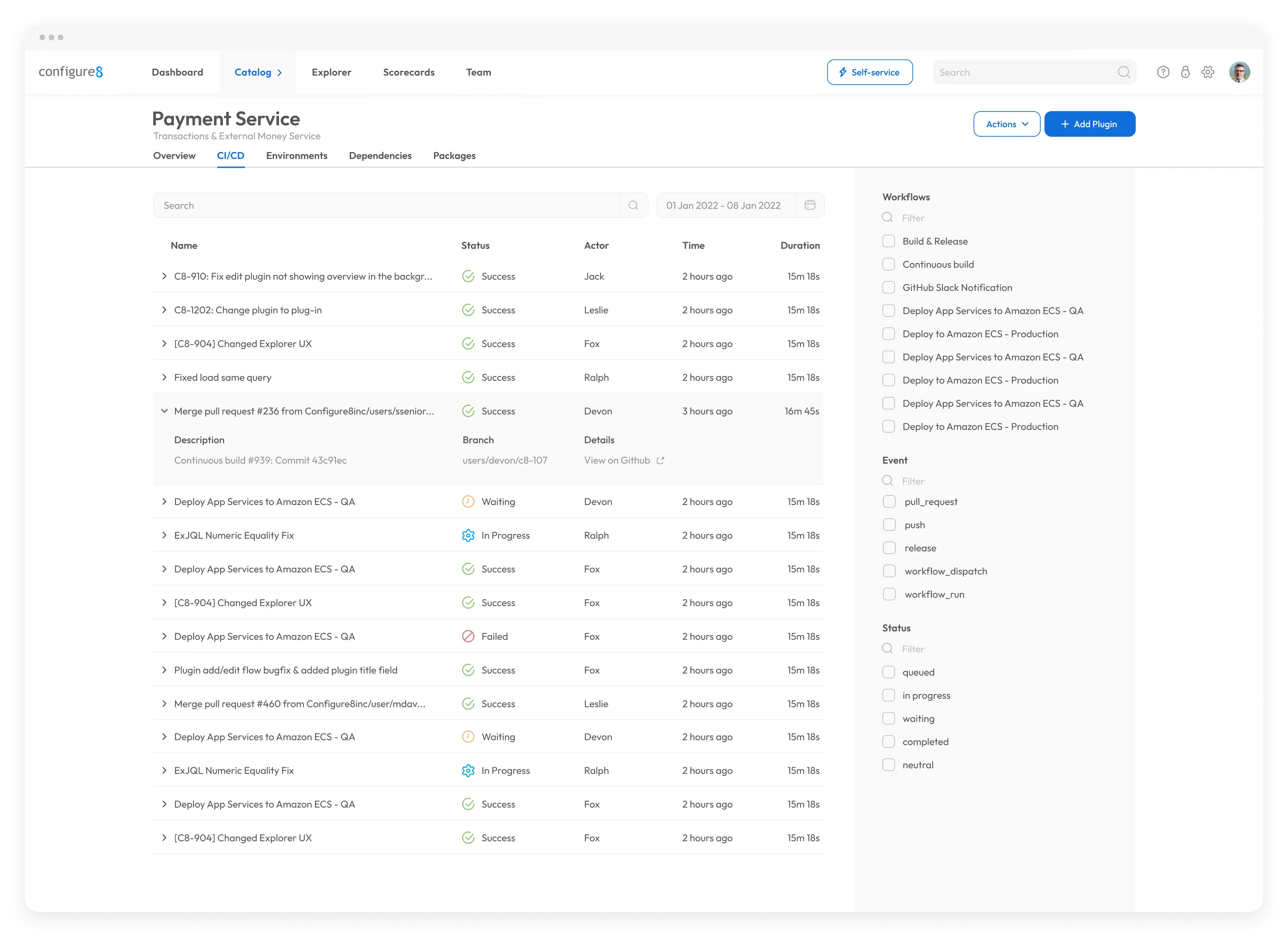Viewport: 1288px width, 939px height.
Task: Click the configure8 logo
Action: pyautogui.click(x=71, y=72)
